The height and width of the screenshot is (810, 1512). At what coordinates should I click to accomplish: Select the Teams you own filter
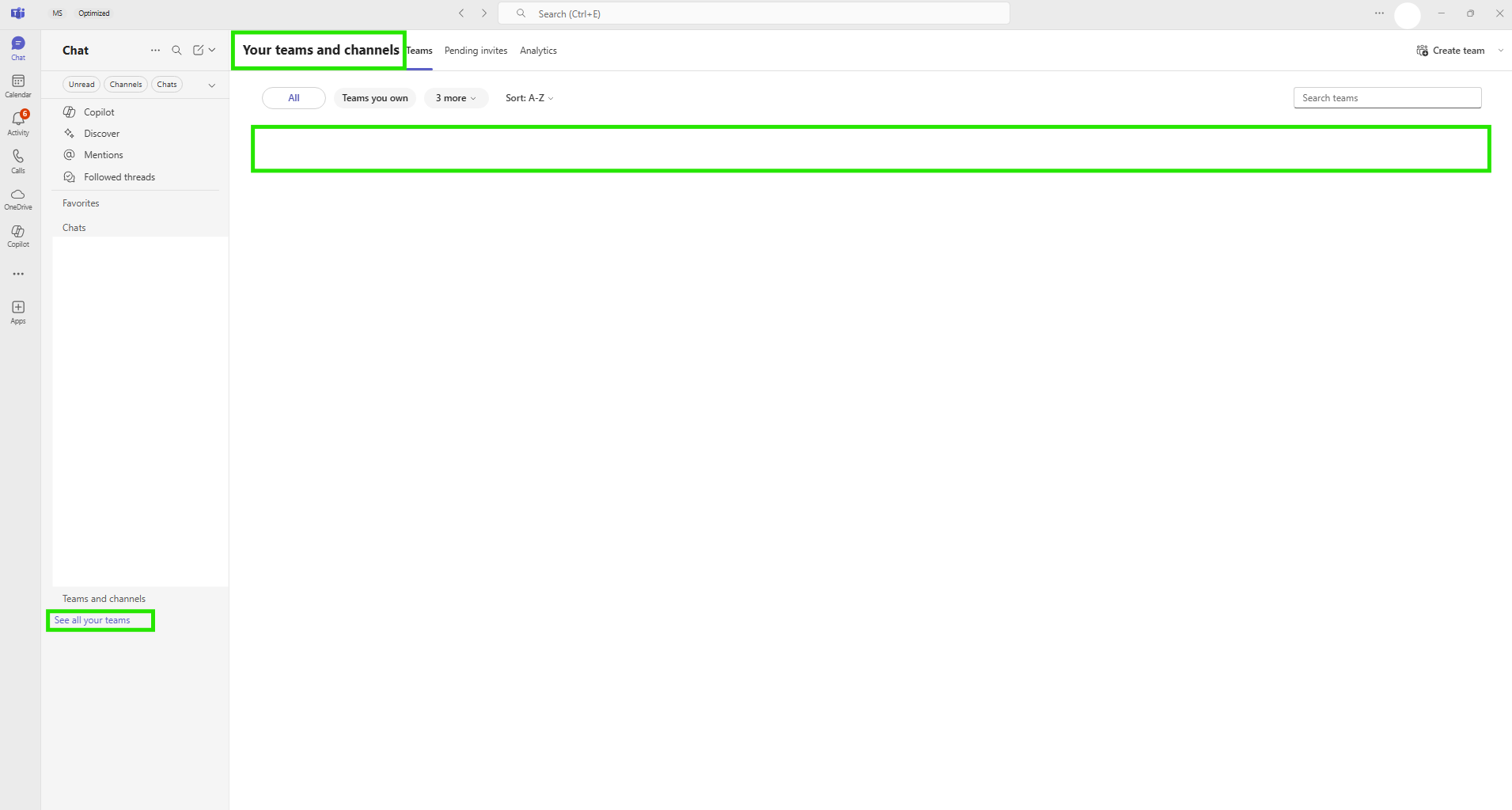(375, 98)
